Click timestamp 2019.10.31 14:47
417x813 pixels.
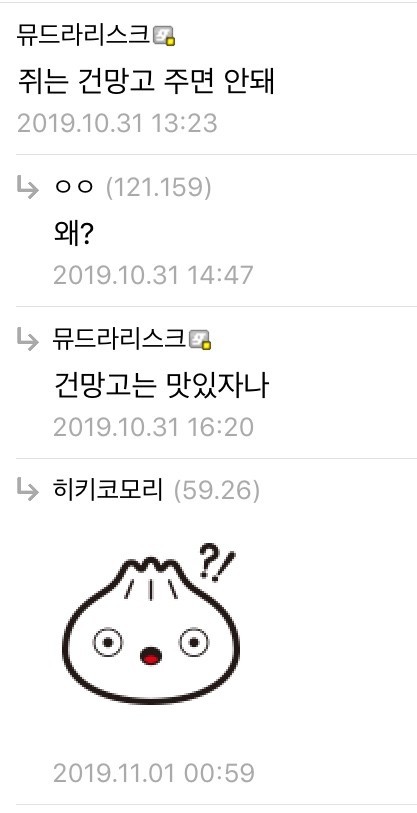pos(153,275)
